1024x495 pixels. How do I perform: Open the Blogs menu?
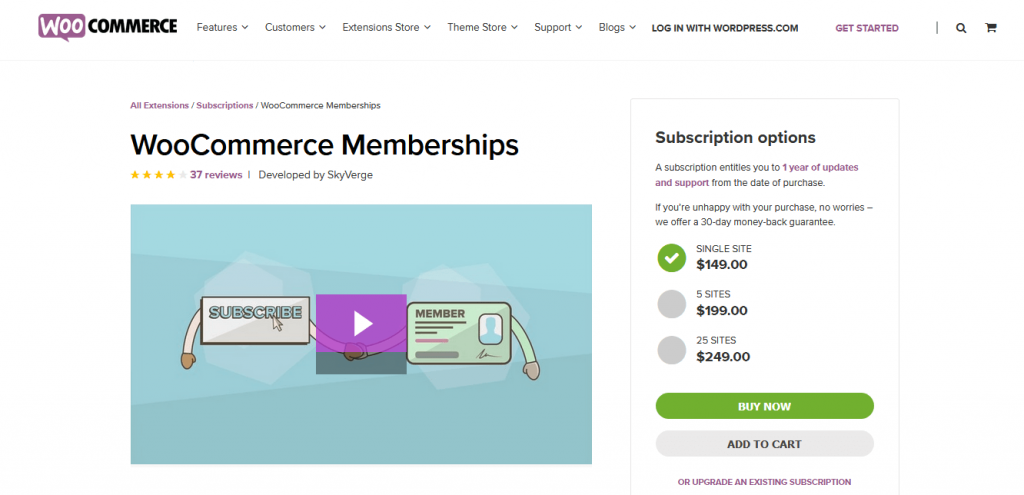(617, 28)
